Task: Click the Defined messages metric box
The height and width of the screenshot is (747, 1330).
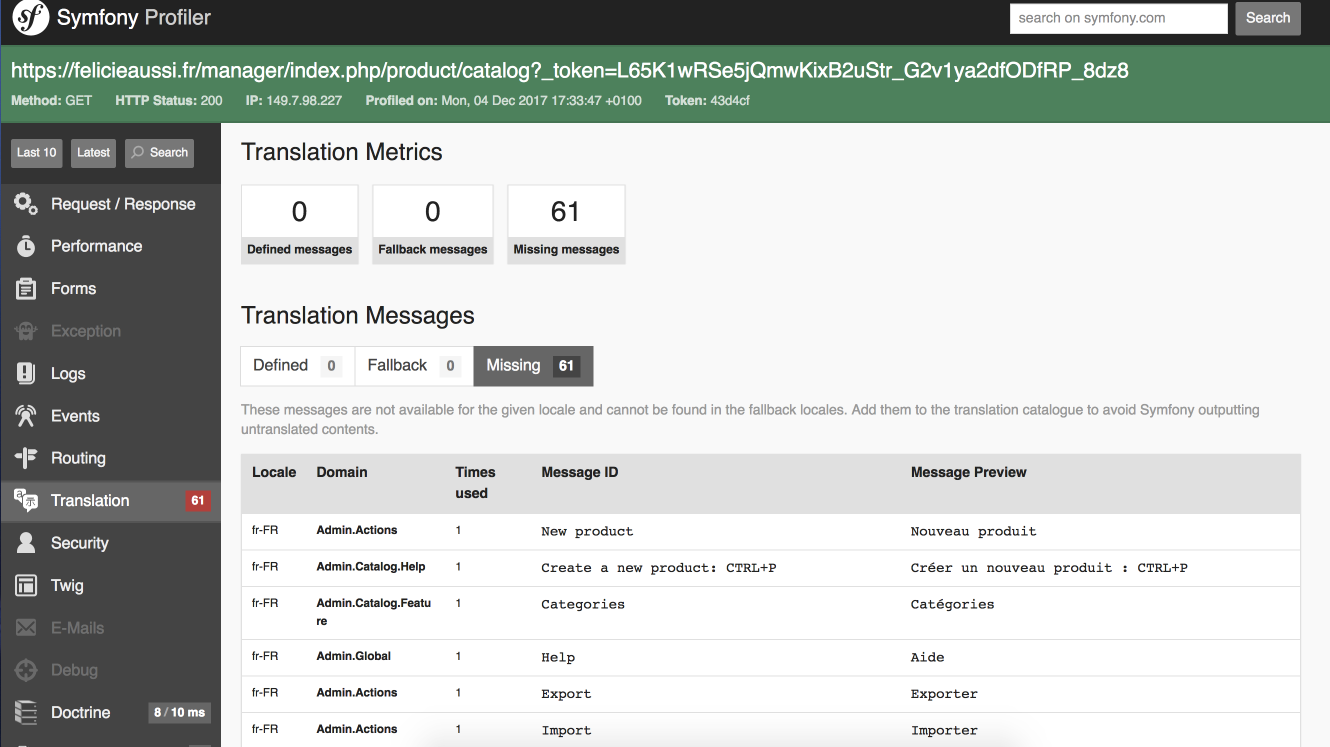Action: click(x=300, y=224)
